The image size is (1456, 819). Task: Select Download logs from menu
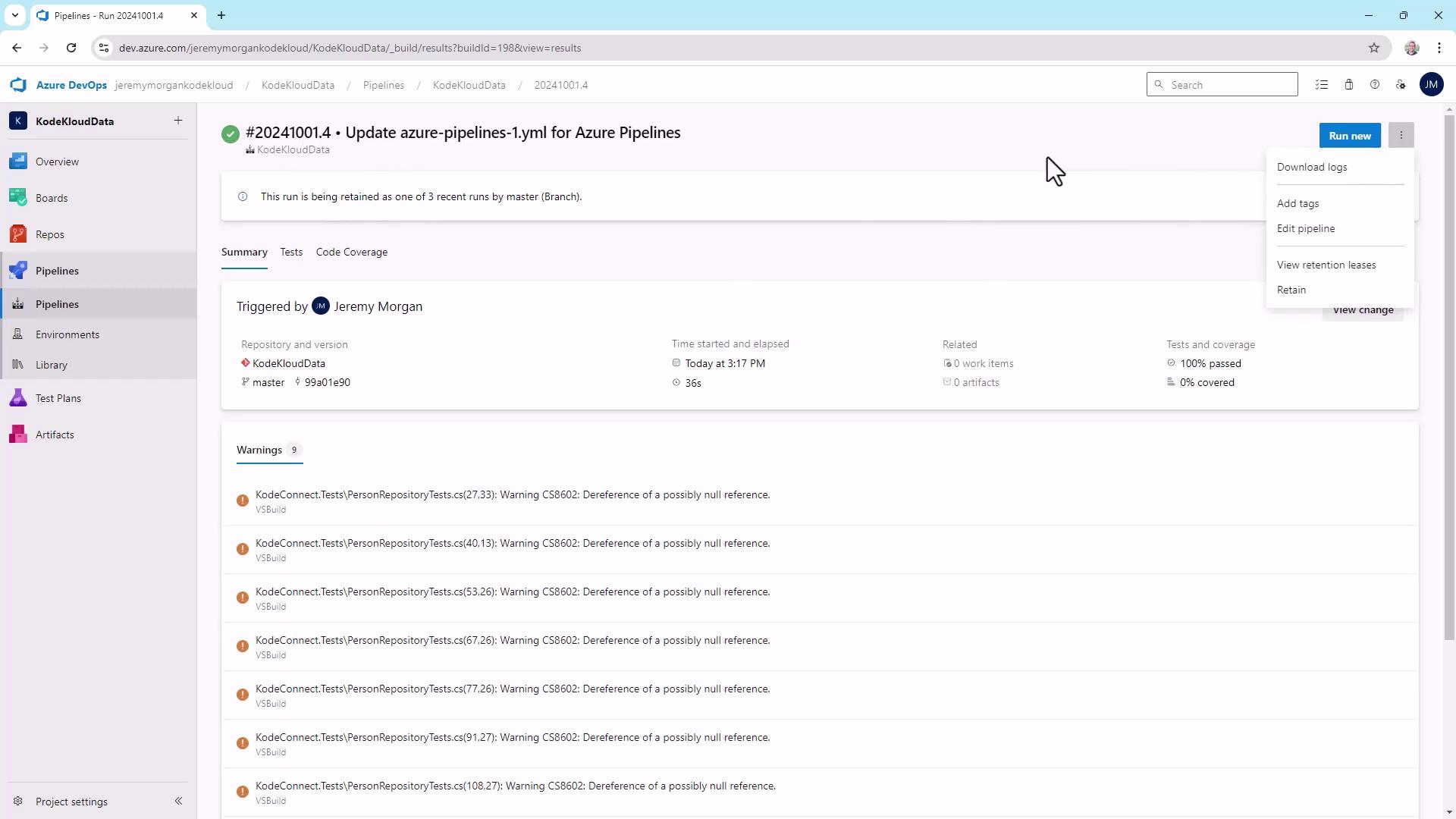tap(1311, 167)
